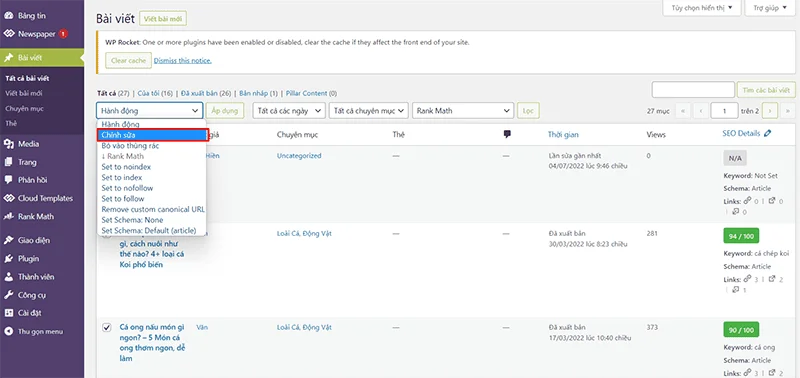Click the Media icon in sidebar
This screenshot has width=800, height=378.
[x=8, y=144]
